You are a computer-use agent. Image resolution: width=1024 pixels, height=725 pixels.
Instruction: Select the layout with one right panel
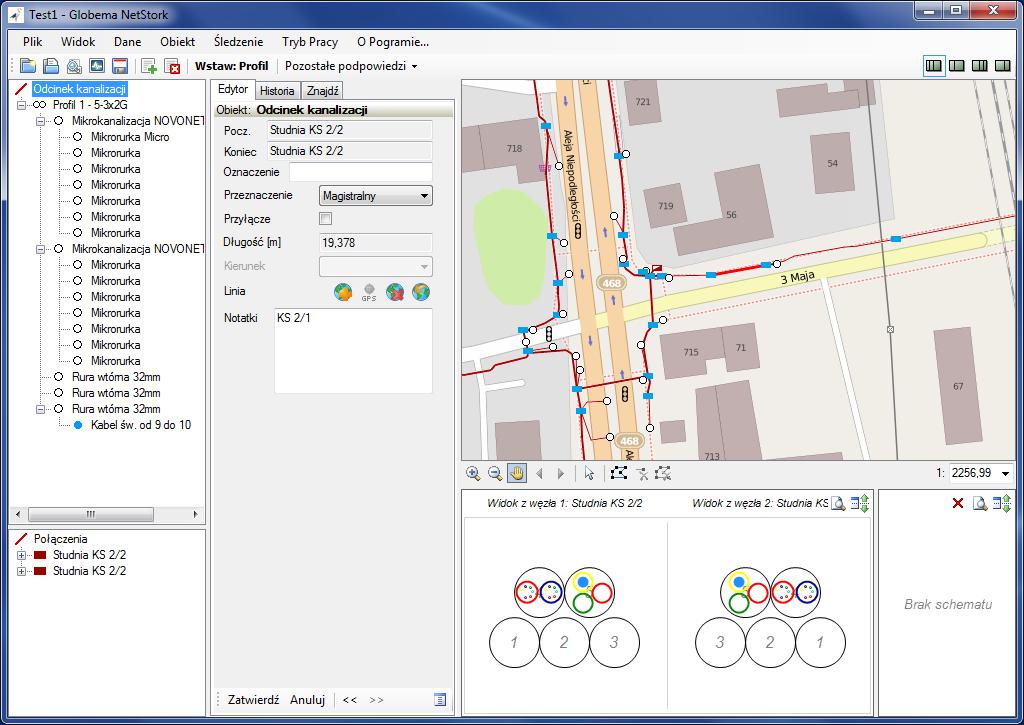pyautogui.click(x=1002, y=65)
